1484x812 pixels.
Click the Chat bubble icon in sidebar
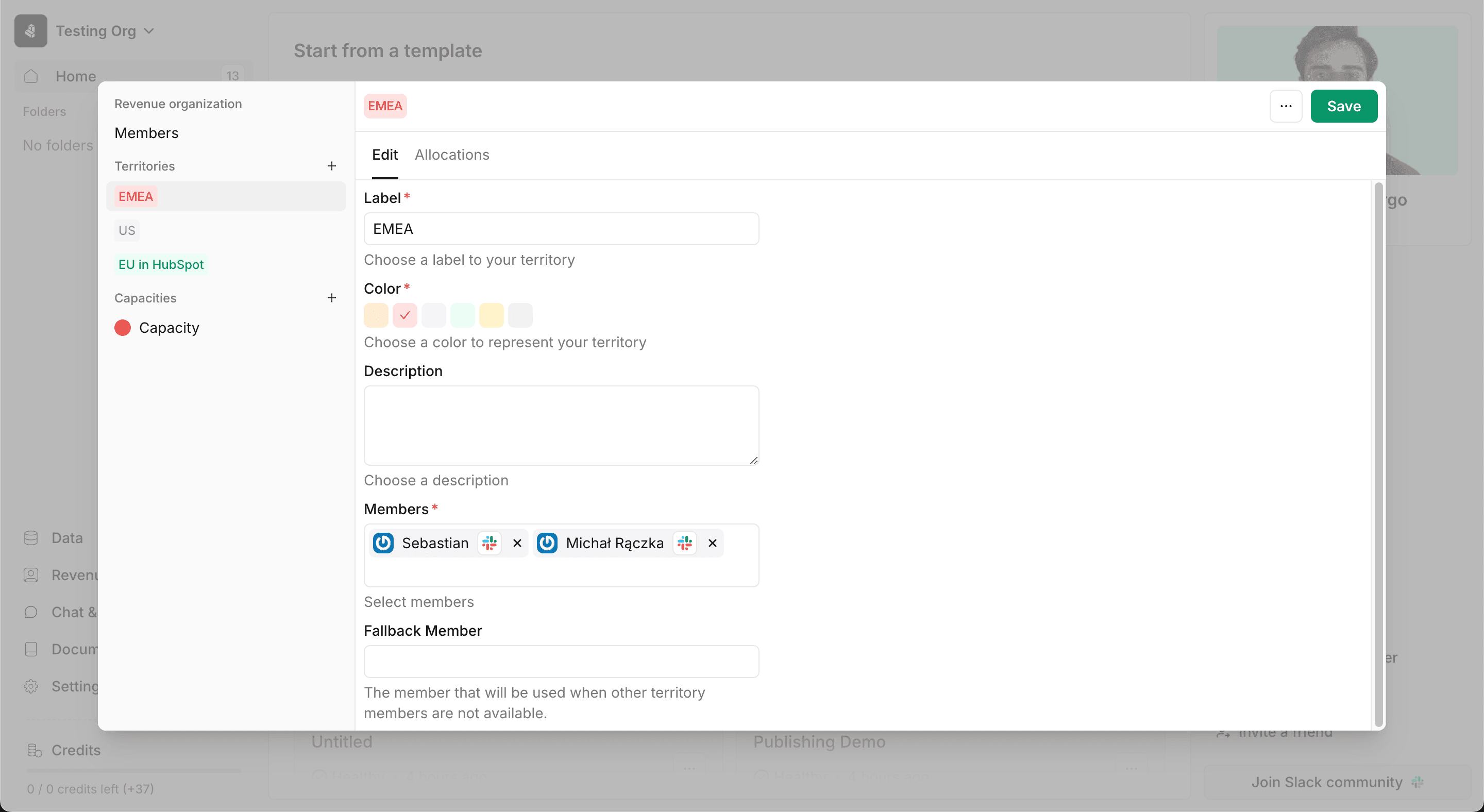coord(31,612)
